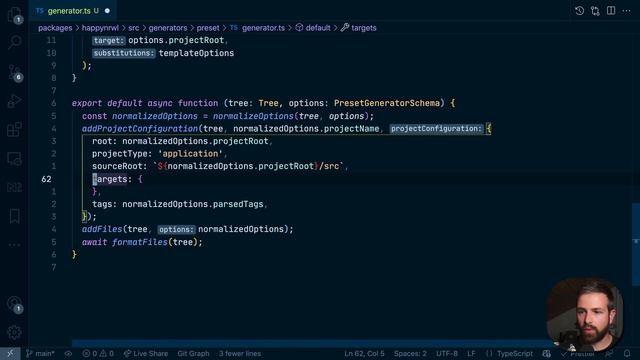This screenshot has height=360, width=640.
Task: Open 'src' breadcrumb segment
Action: 133,28
